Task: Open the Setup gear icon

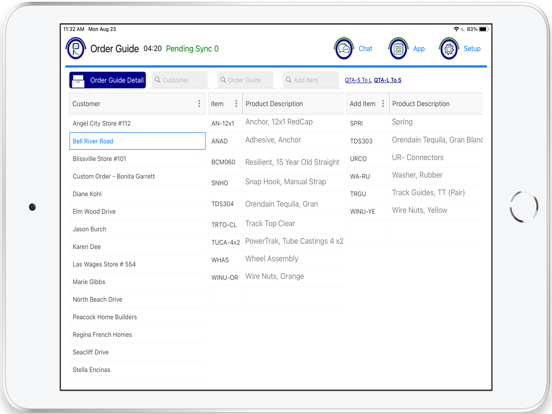Action: click(x=449, y=49)
